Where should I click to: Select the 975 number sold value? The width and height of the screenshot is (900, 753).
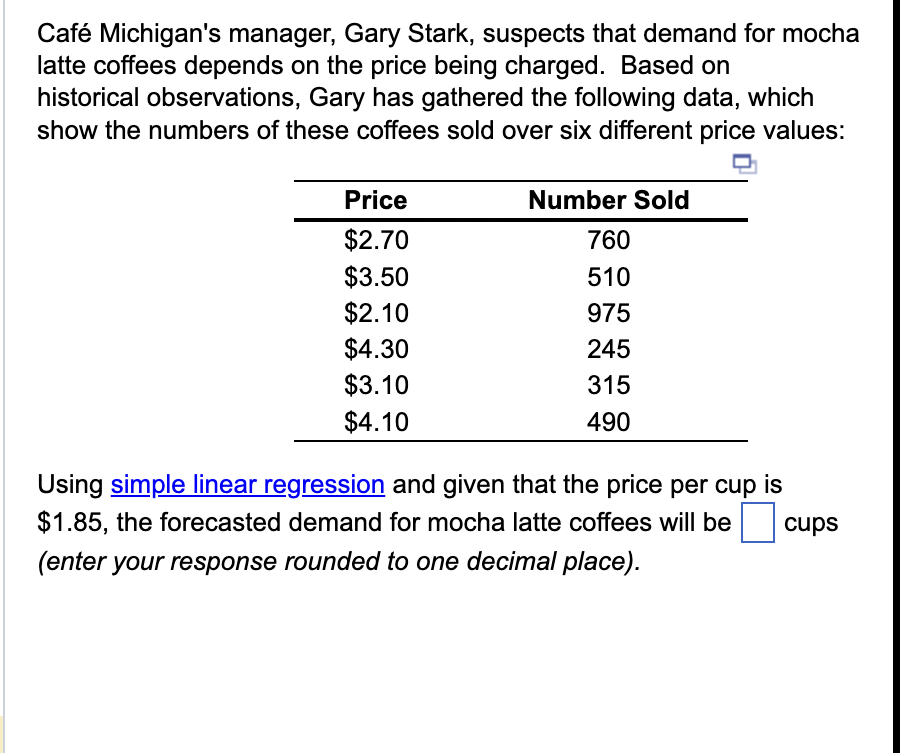pyautogui.click(x=607, y=313)
